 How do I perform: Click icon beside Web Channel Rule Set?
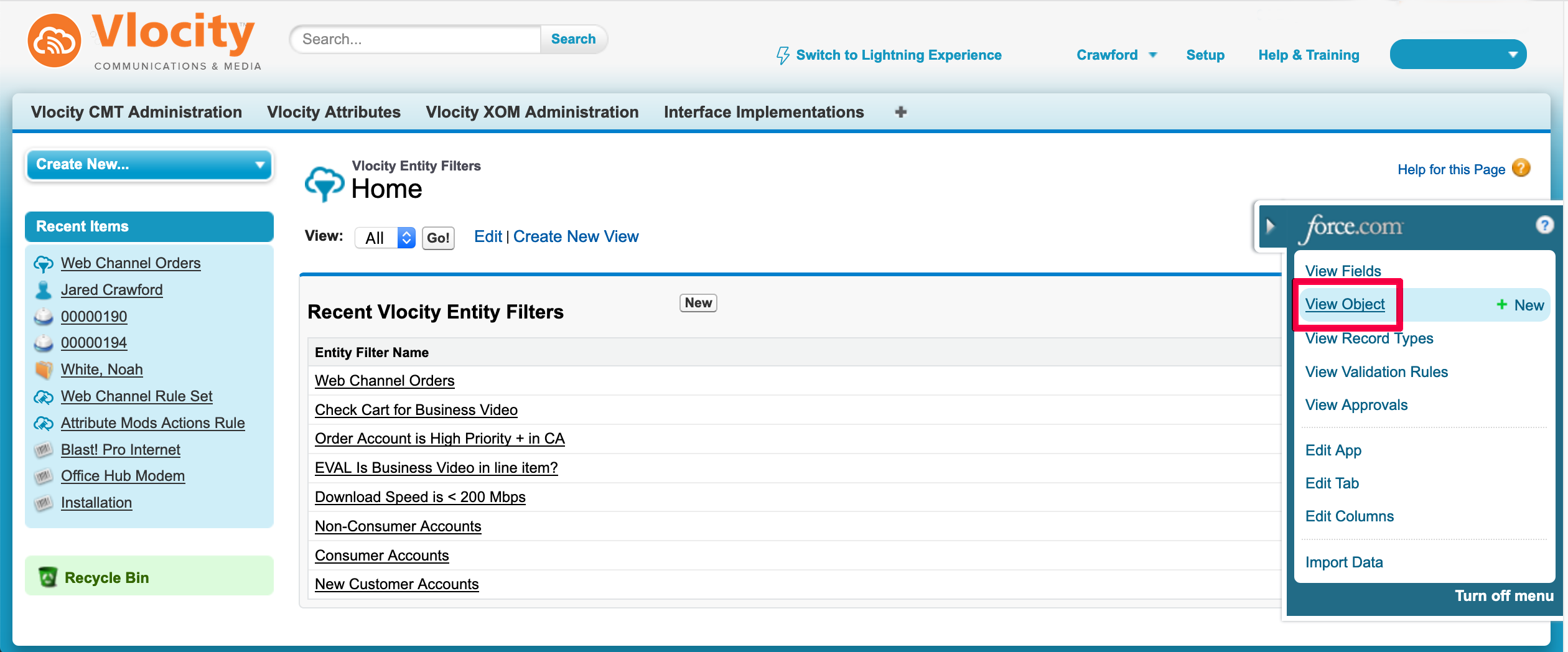43,396
